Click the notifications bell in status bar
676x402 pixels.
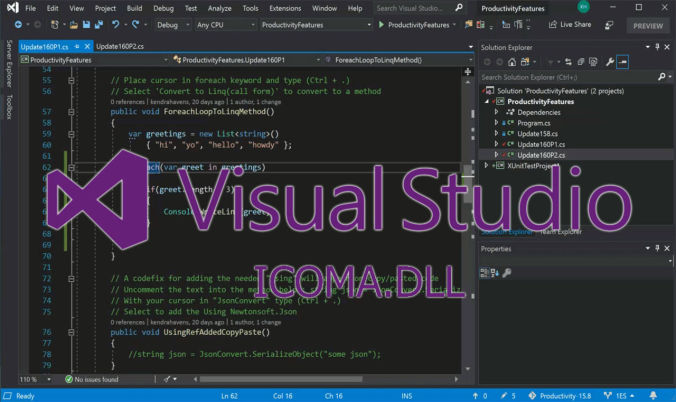tap(653, 396)
